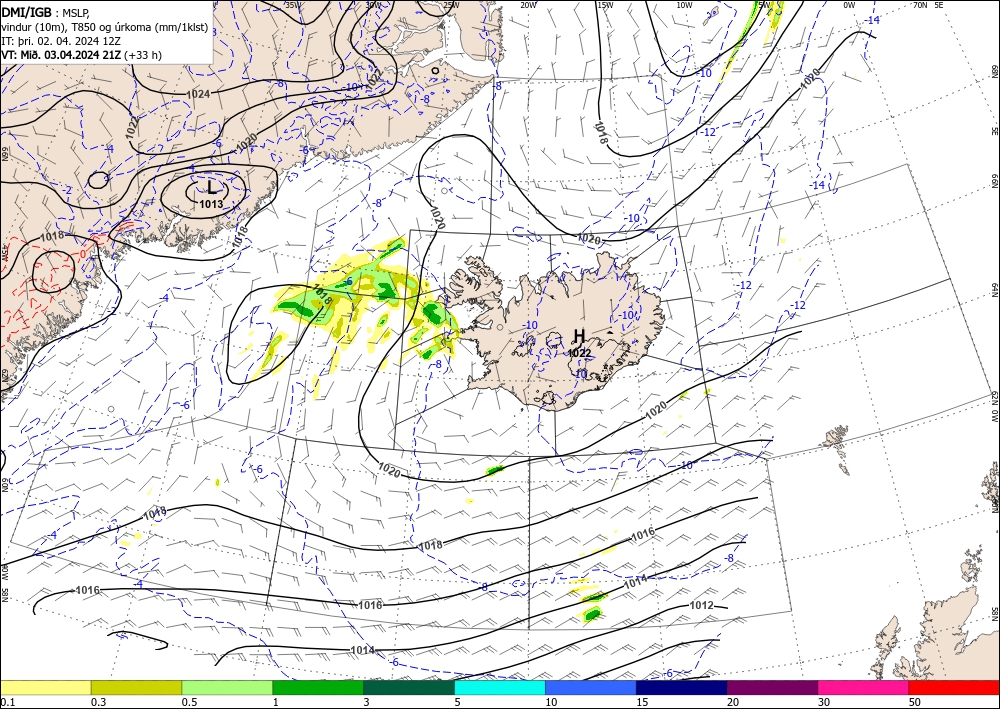The width and height of the screenshot is (1000, 709).
Task: Select the green 1–3 legend swatch
Action: (318, 687)
